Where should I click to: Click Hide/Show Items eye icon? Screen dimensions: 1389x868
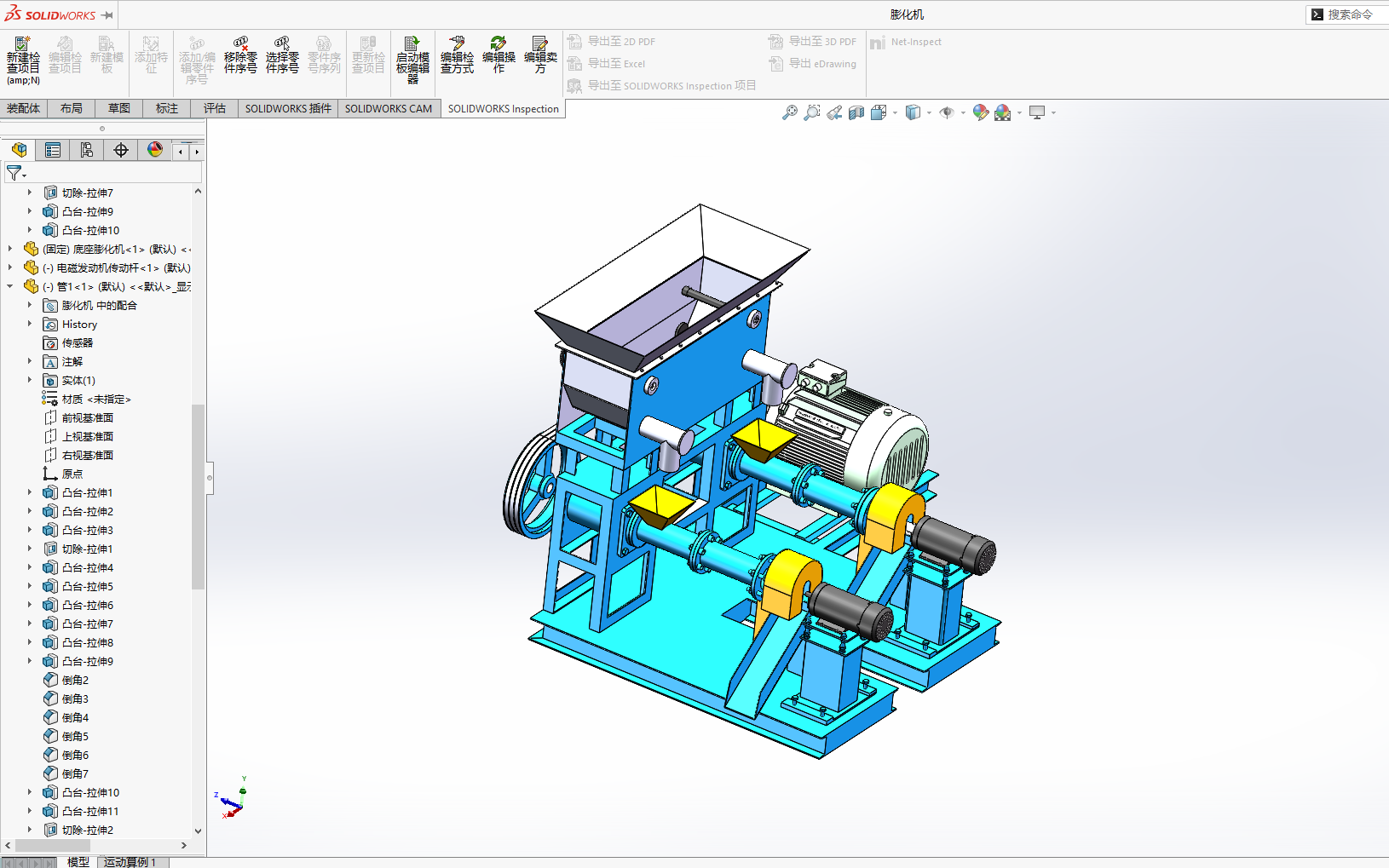tap(947, 112)
